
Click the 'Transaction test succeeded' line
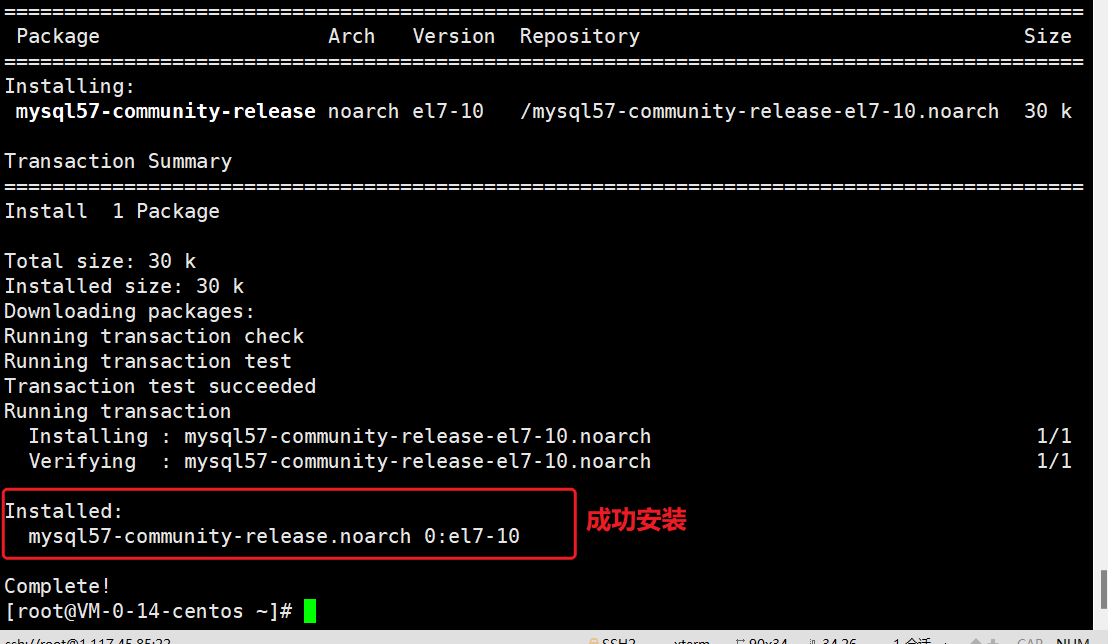[160, 386]
